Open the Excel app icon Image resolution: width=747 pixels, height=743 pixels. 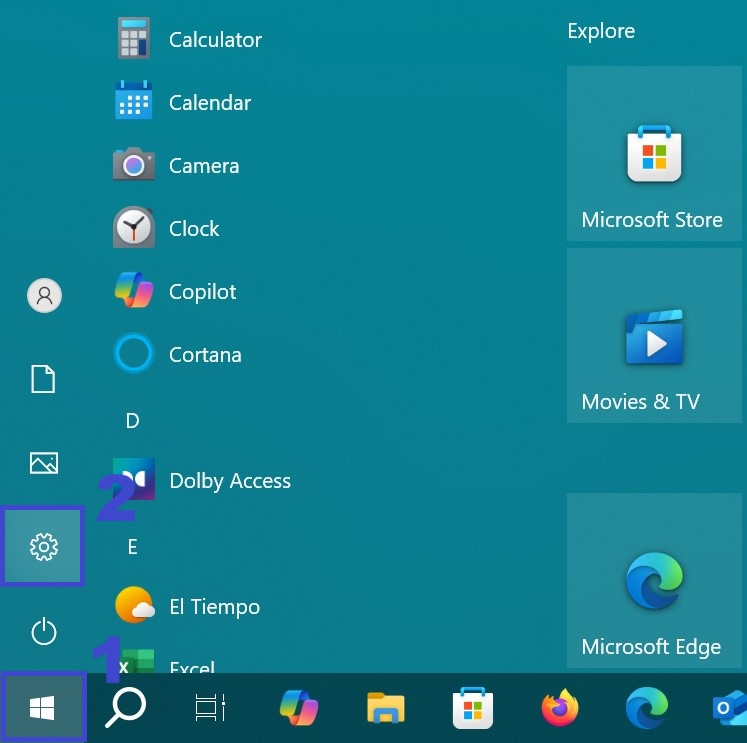click(135, 661)
